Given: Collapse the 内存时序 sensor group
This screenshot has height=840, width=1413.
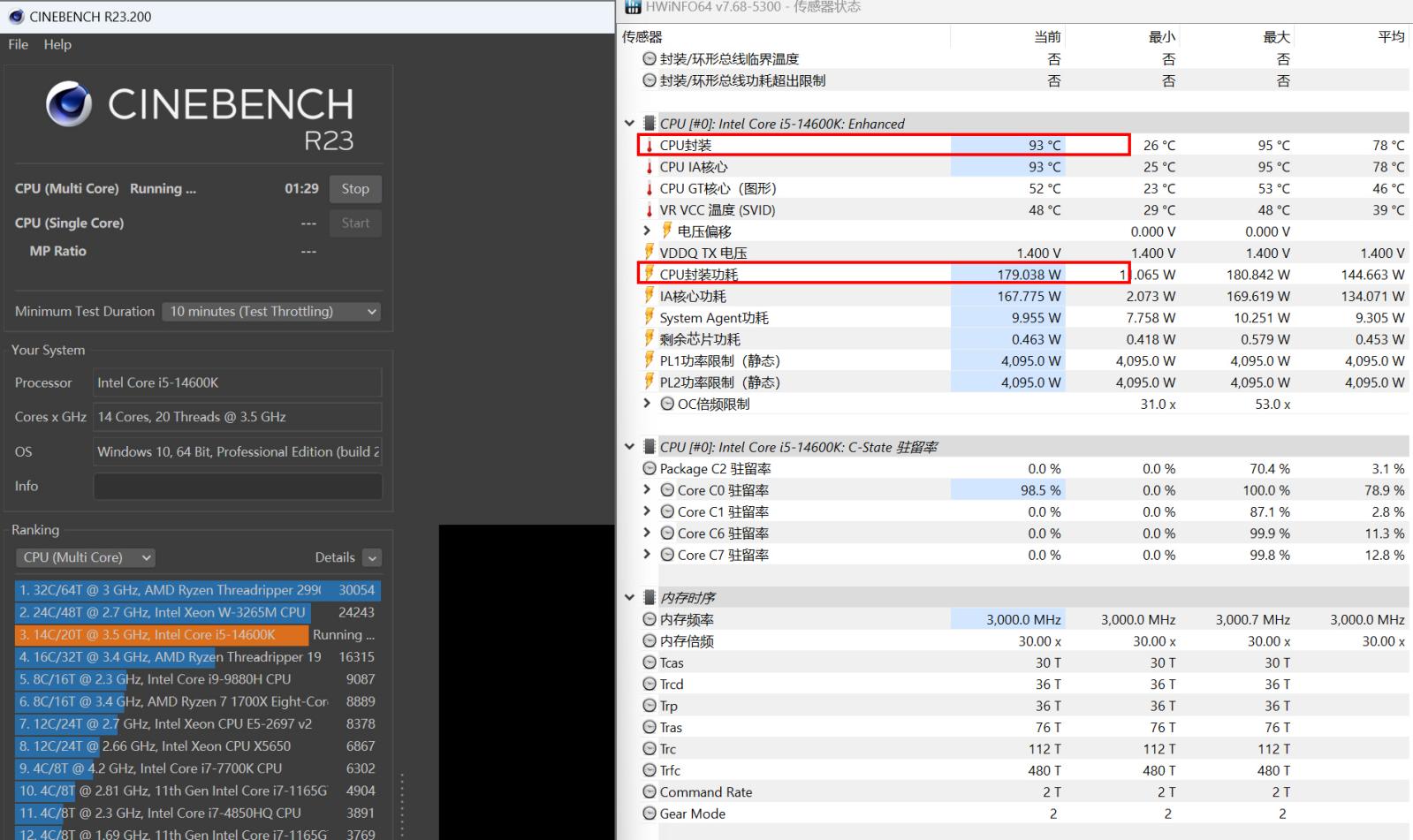Looking at the screenshot, I should point(629,598).
